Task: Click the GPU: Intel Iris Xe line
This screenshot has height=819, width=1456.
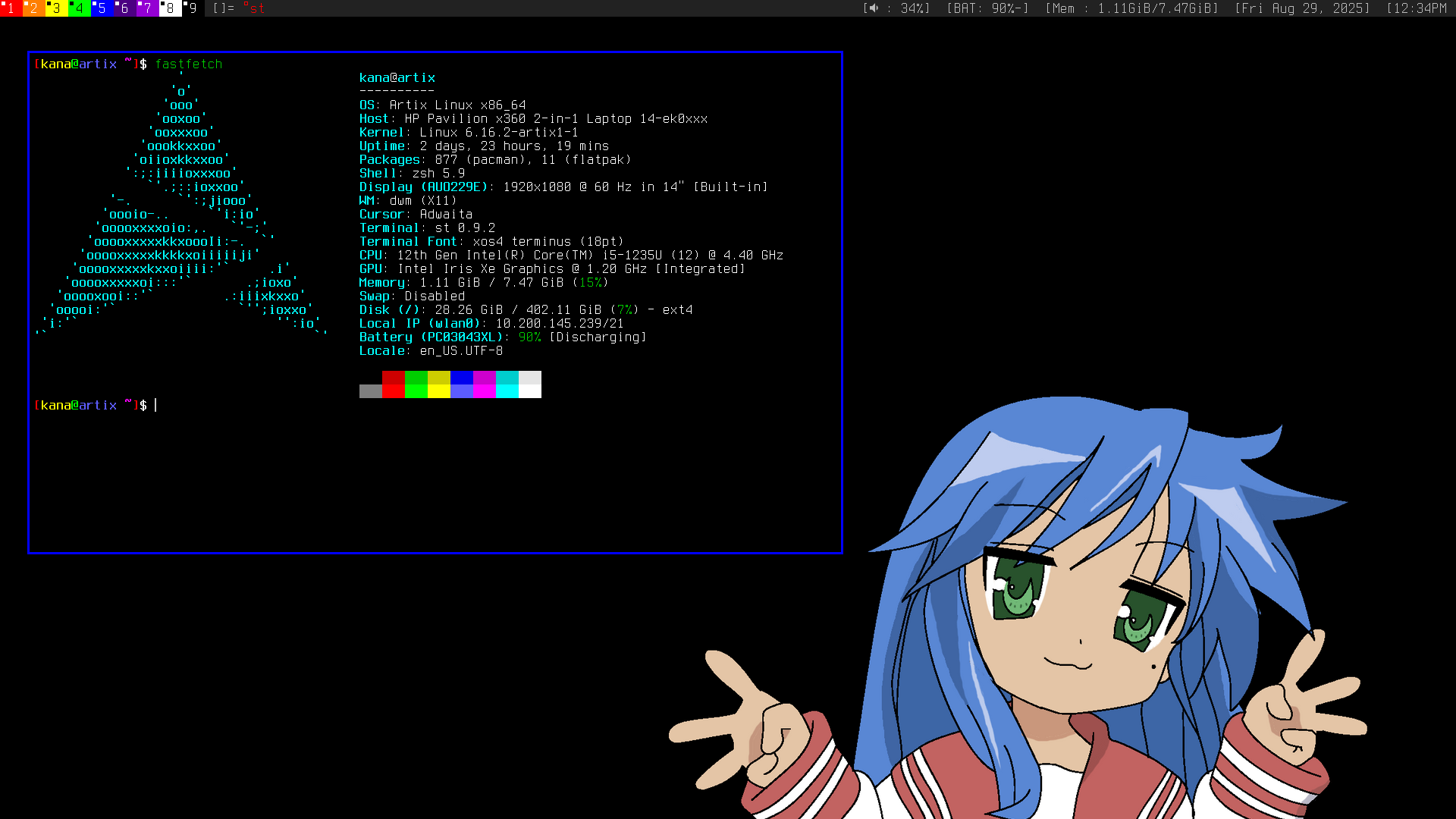Action: (x=553, y=269)
